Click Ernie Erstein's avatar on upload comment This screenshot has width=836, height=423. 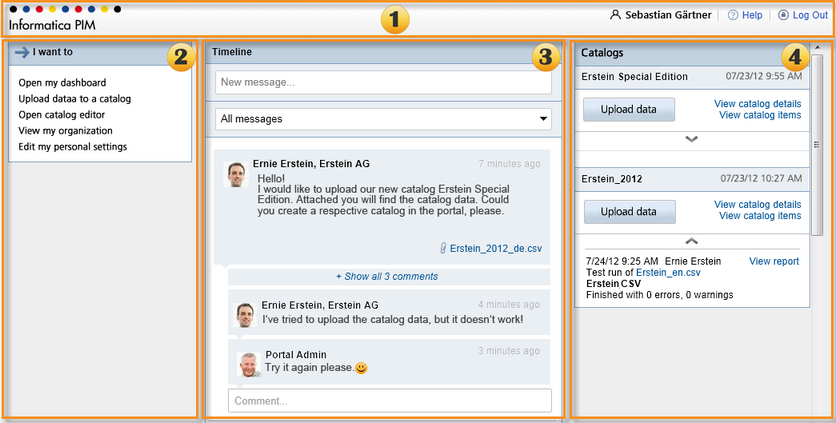pos(245,315)
